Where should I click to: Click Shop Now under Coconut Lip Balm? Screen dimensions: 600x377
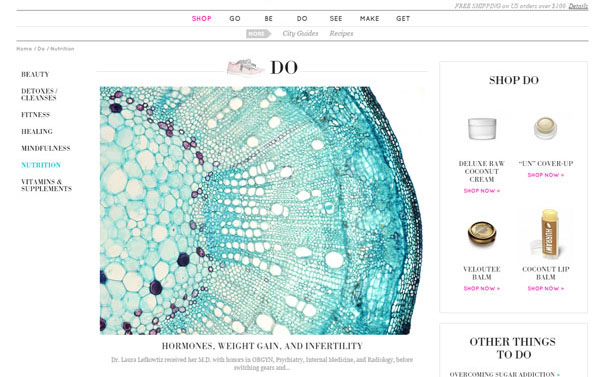546,289
